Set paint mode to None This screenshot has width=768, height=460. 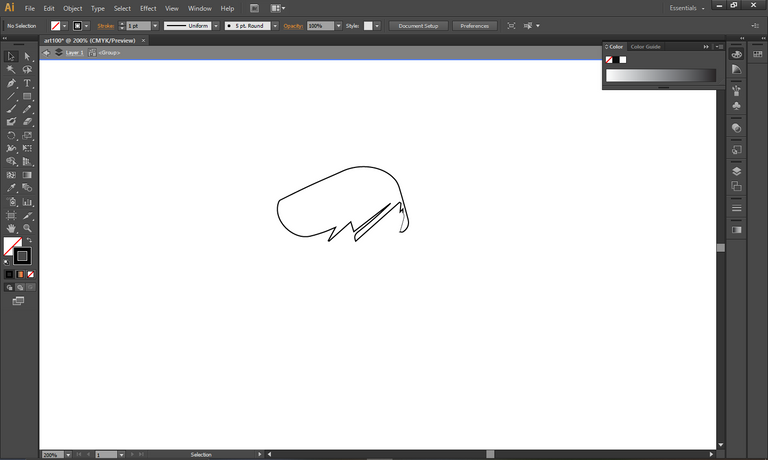pyautogui.click(x=30, y=274)
